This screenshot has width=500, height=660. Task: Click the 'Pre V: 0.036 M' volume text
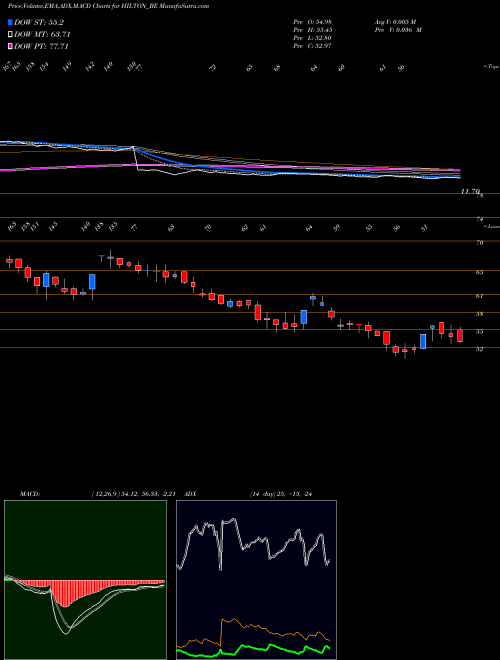tap(398, 30)
